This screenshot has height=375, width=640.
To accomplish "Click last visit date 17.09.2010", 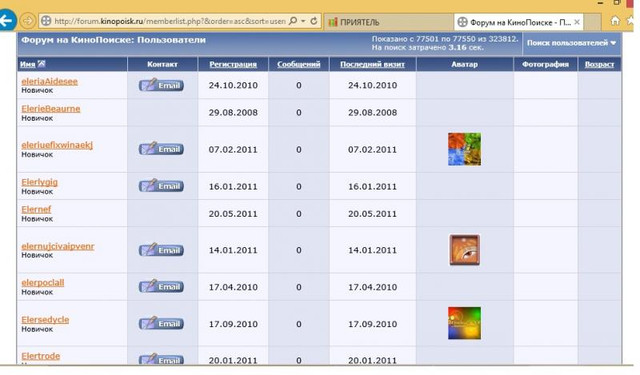I will click(372, 324).
